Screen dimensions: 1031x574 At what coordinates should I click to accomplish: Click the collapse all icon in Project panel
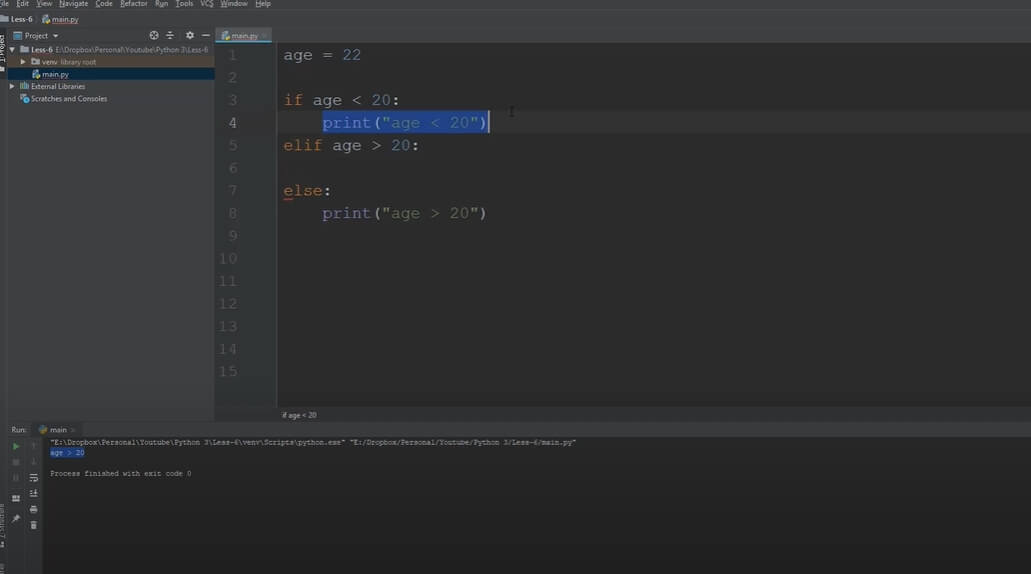(x=170, y=36)
